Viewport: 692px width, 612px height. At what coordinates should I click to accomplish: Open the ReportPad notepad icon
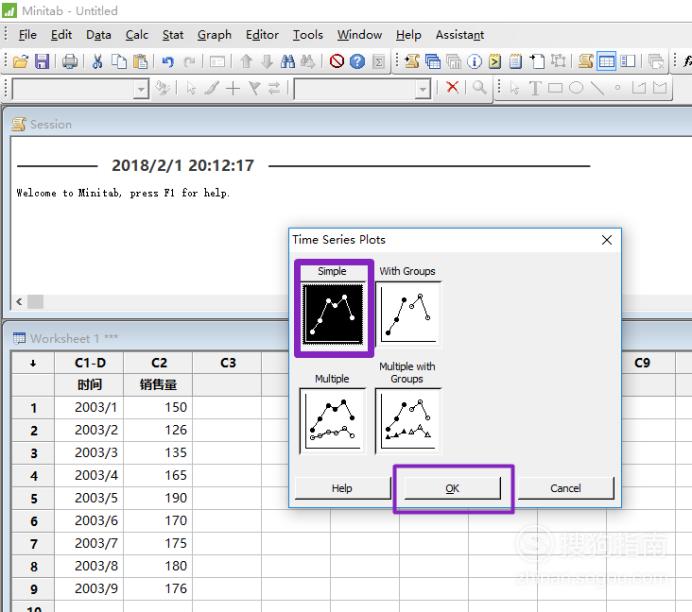click(x=515, y=61)
